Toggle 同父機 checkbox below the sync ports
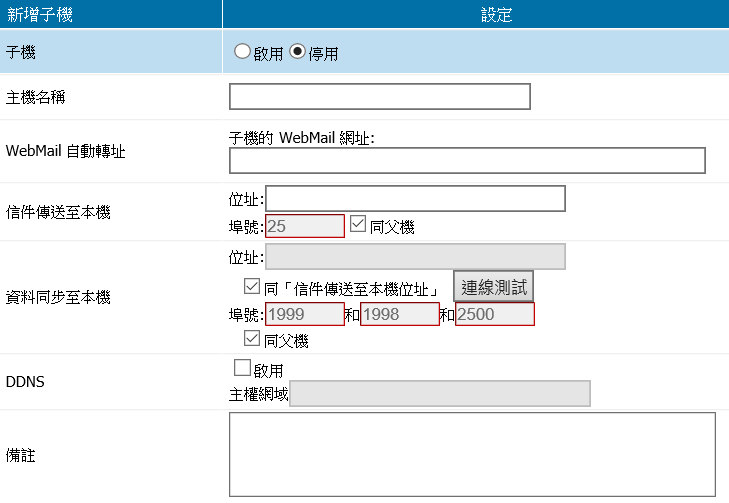This screenshot has width=729, height=503. [238, 340]
